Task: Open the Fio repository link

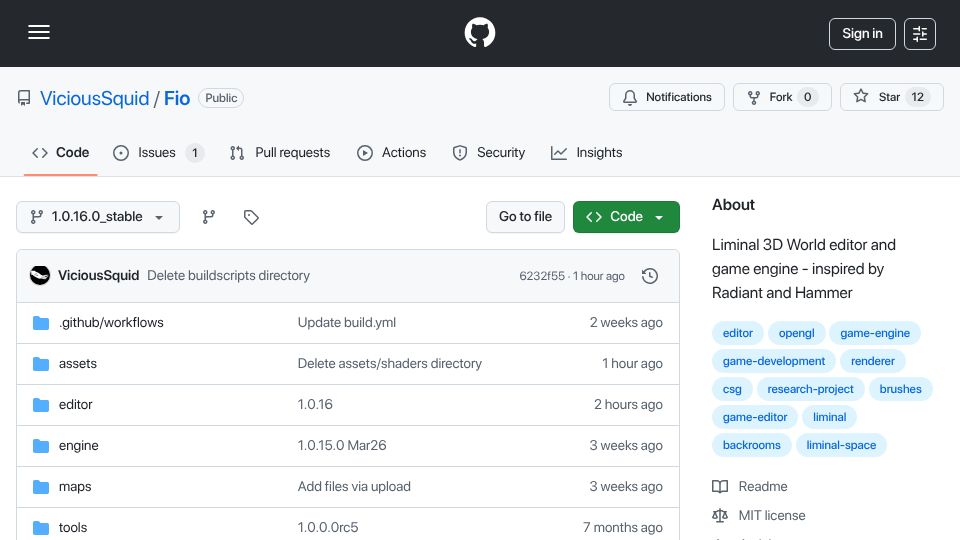Action: click(x=177, y=98)
